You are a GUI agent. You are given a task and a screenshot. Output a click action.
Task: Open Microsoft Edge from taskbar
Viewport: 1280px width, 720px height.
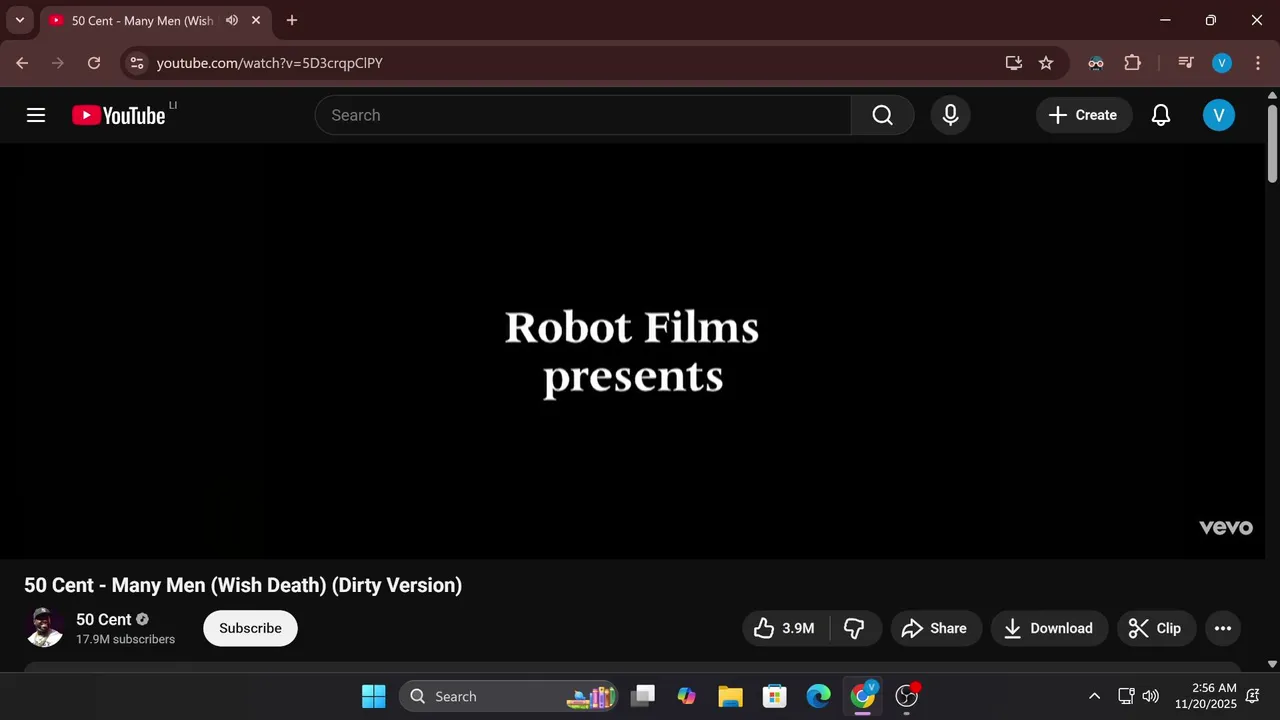(x=818, y=696)
